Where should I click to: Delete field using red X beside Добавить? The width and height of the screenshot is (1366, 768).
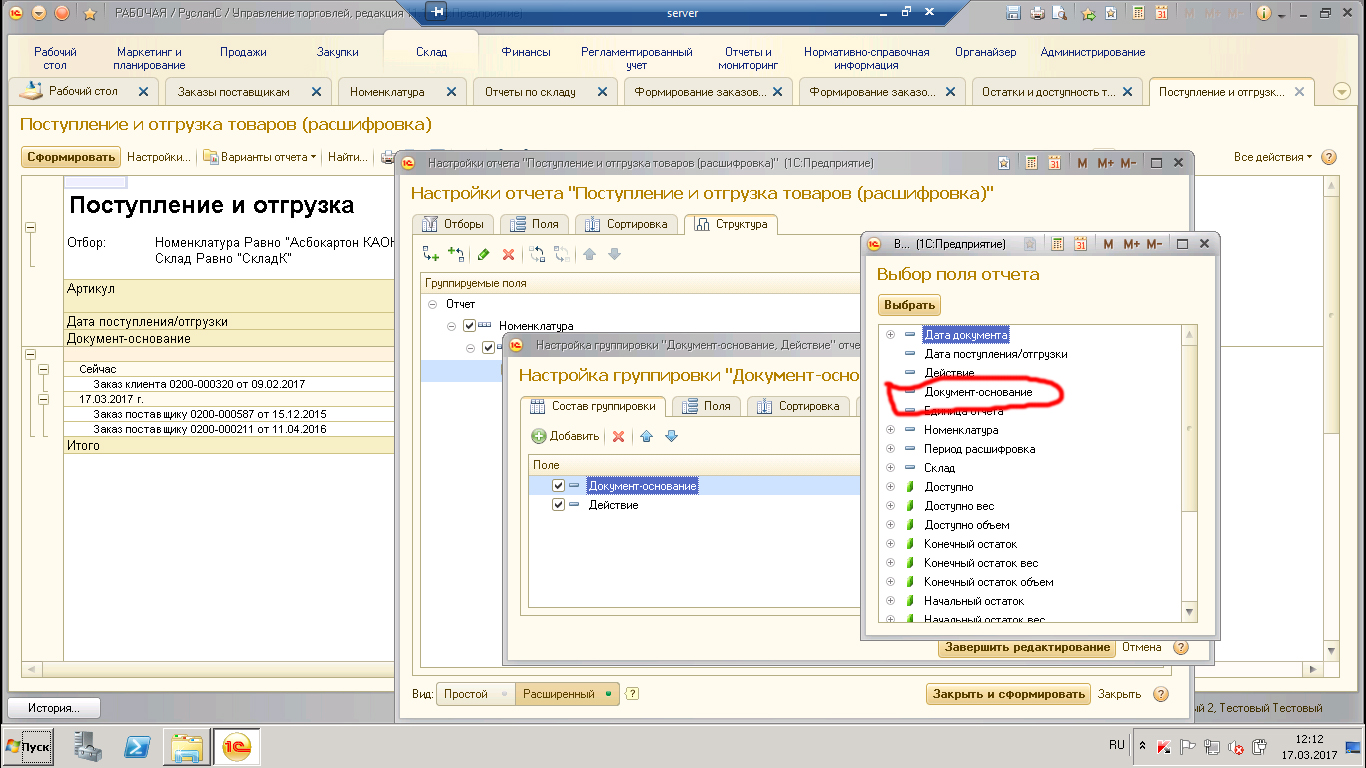click(x=618, y=436)
